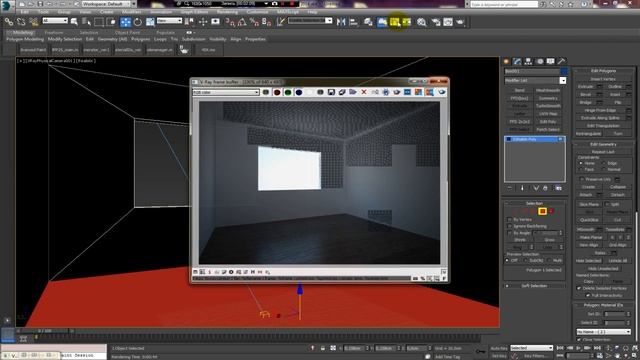The image size is (640, 360).
Task: Switch to the Object Paint ribbon tab
Action: (127, 33)
